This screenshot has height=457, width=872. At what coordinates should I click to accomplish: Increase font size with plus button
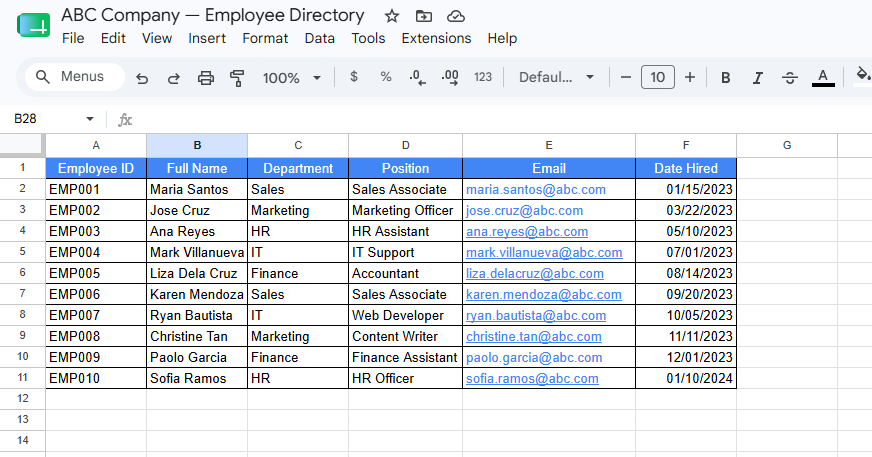click(690, 77)
